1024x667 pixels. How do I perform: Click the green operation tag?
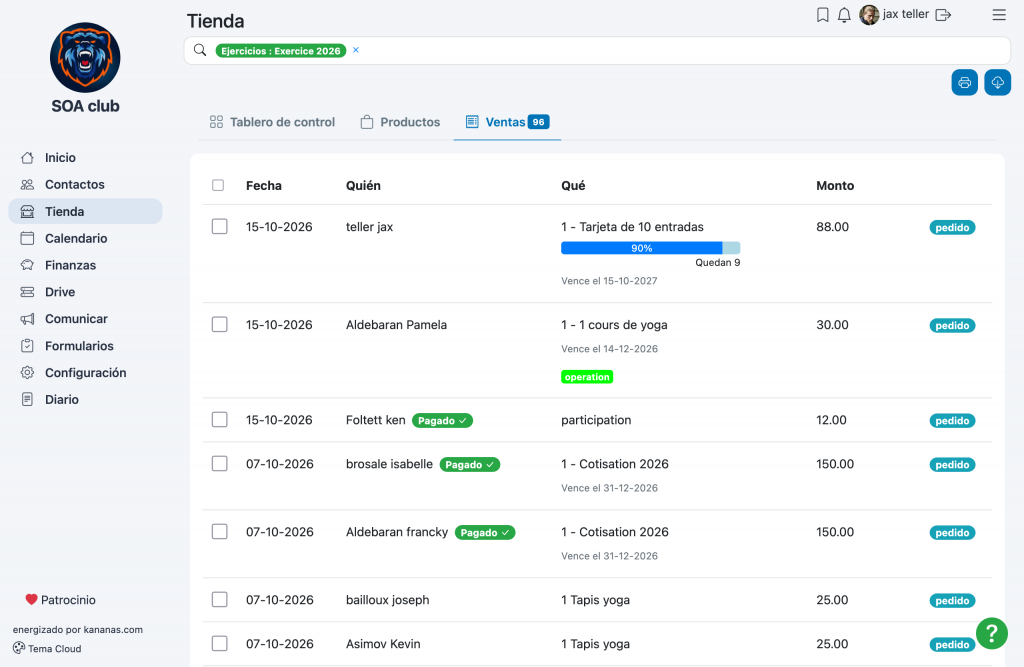tap(587, 377)
